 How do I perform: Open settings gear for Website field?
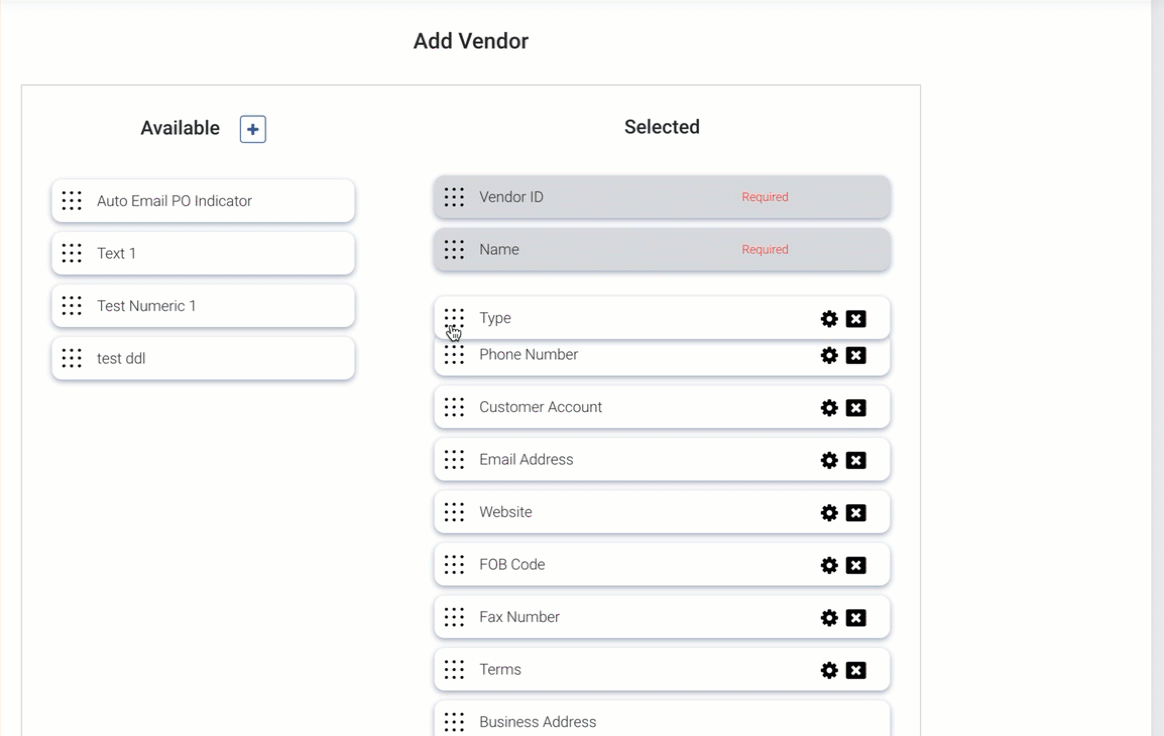829,512
